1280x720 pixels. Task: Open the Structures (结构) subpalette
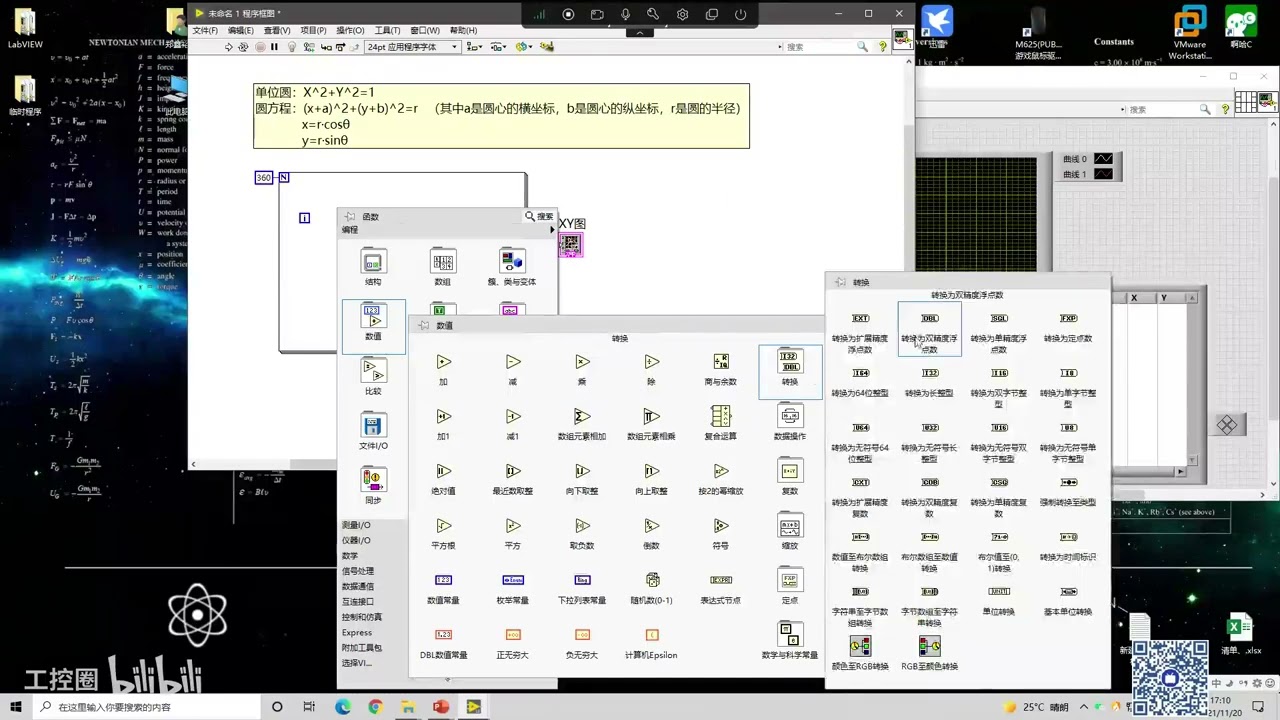[373, 262]
